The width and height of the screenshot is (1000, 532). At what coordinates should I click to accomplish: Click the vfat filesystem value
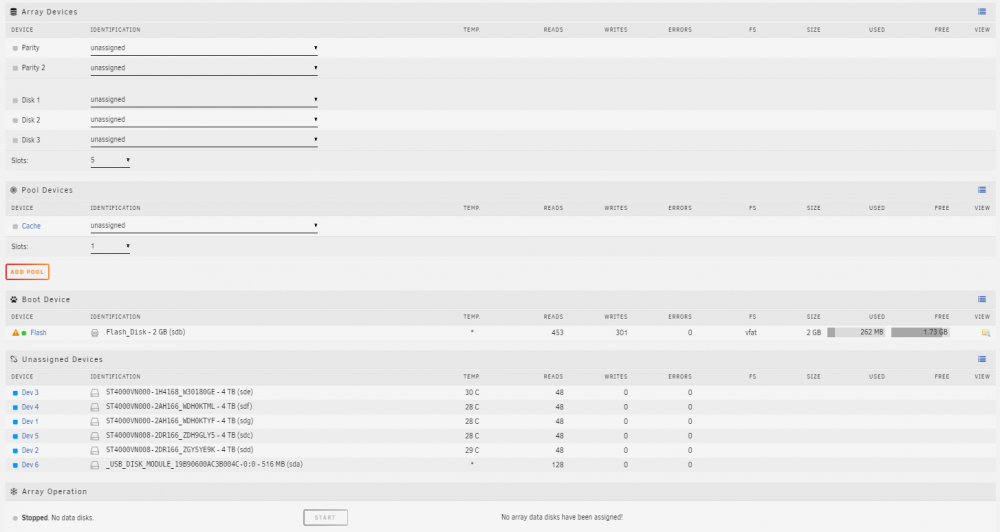coord(751,332)
